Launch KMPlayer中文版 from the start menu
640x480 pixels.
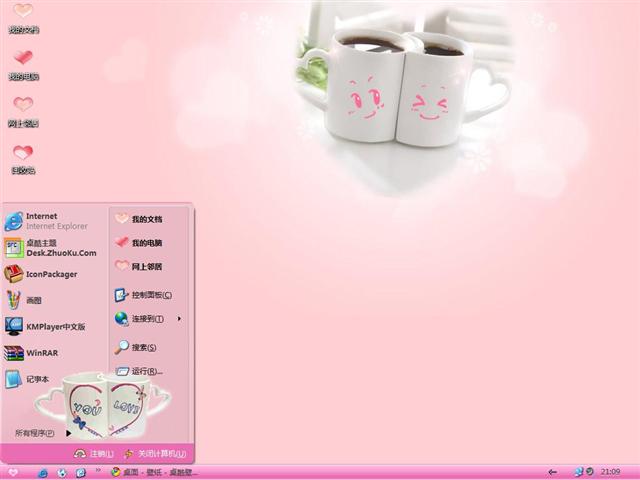click(45, 327)
